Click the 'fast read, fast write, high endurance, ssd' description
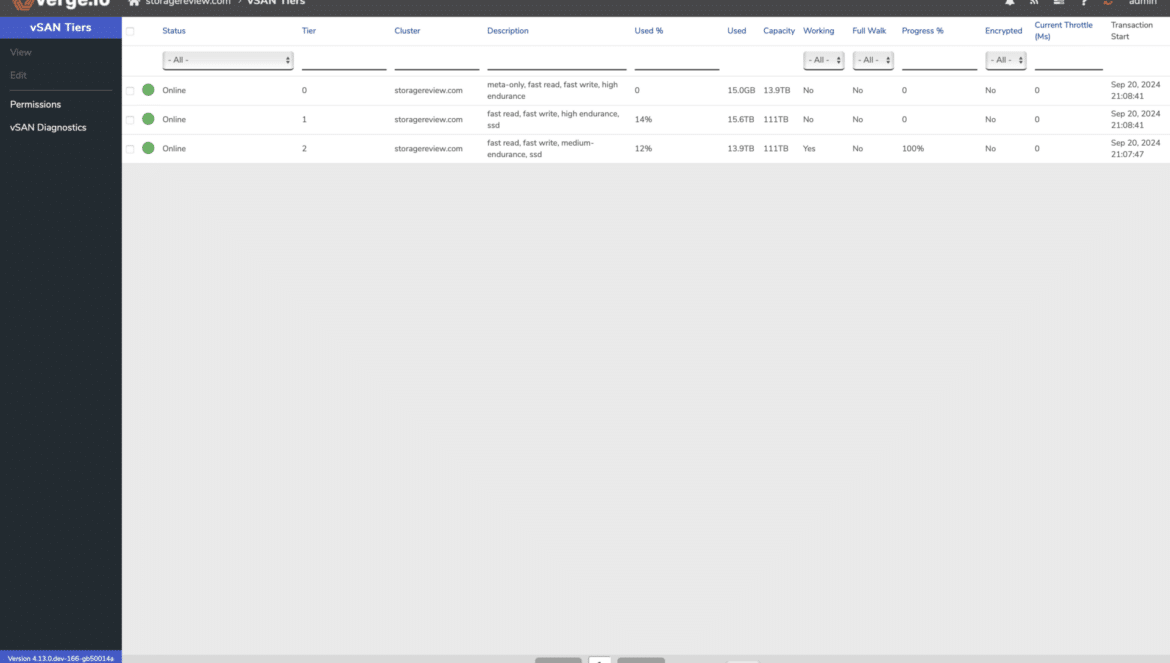The image size is (1170, 663). coord(553,119)
